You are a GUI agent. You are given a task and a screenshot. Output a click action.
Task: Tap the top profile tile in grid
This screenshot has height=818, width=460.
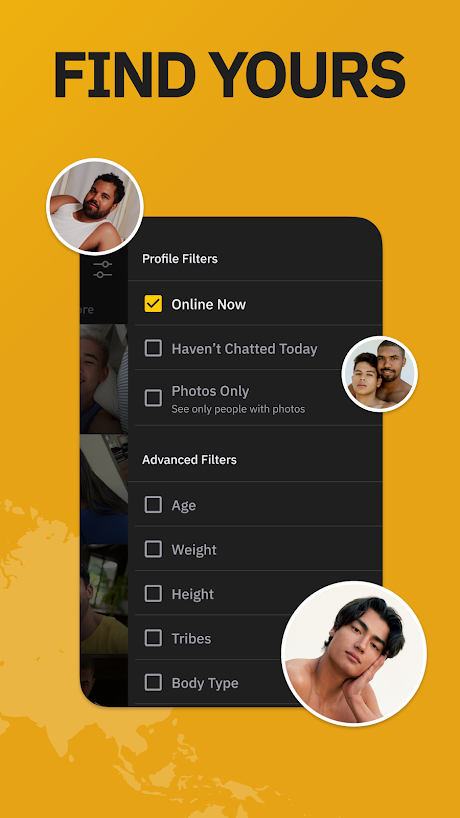(x=104, y=379)
